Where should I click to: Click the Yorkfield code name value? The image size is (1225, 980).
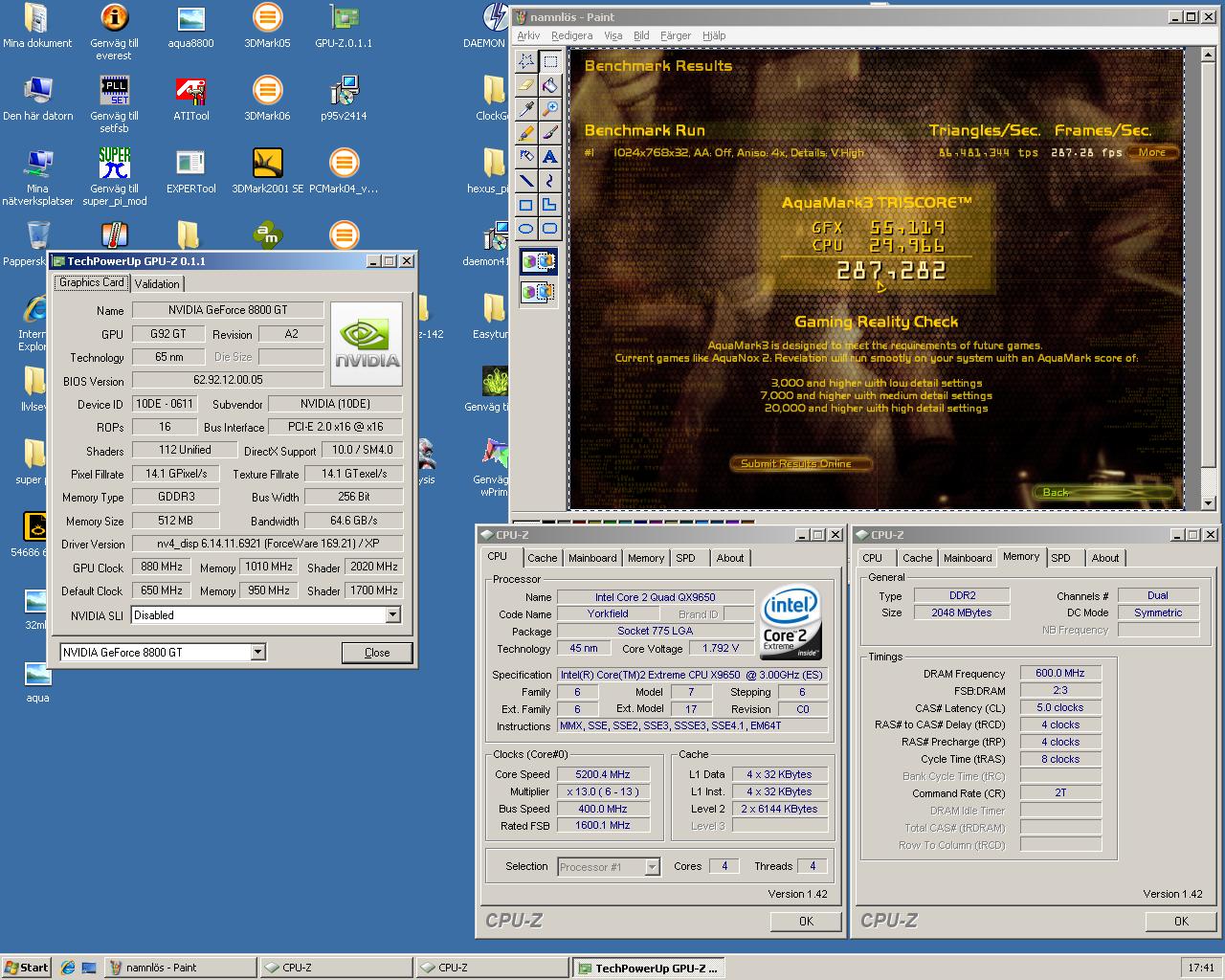pos(608,613)
